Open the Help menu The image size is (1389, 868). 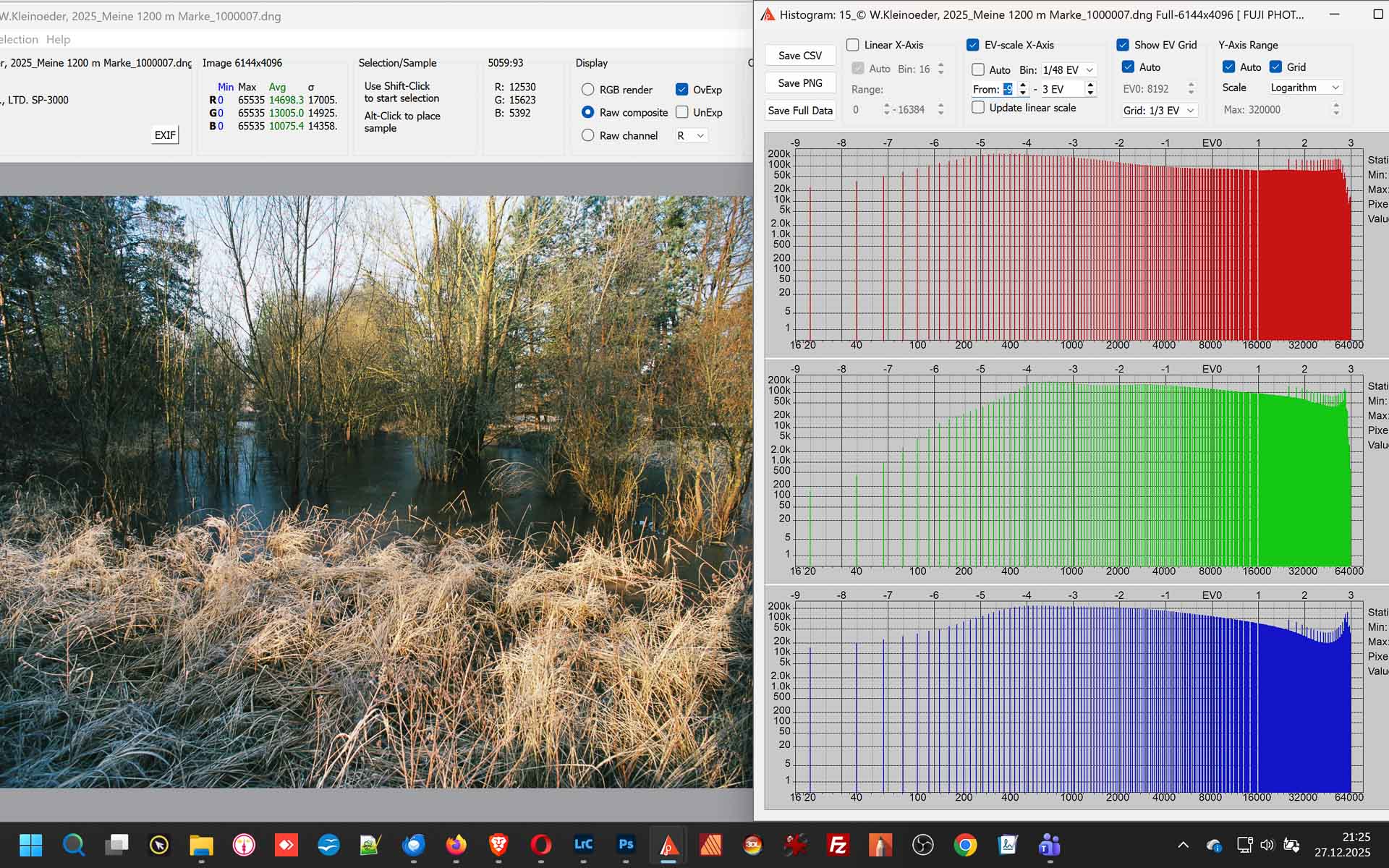click(x=58, y=39)
